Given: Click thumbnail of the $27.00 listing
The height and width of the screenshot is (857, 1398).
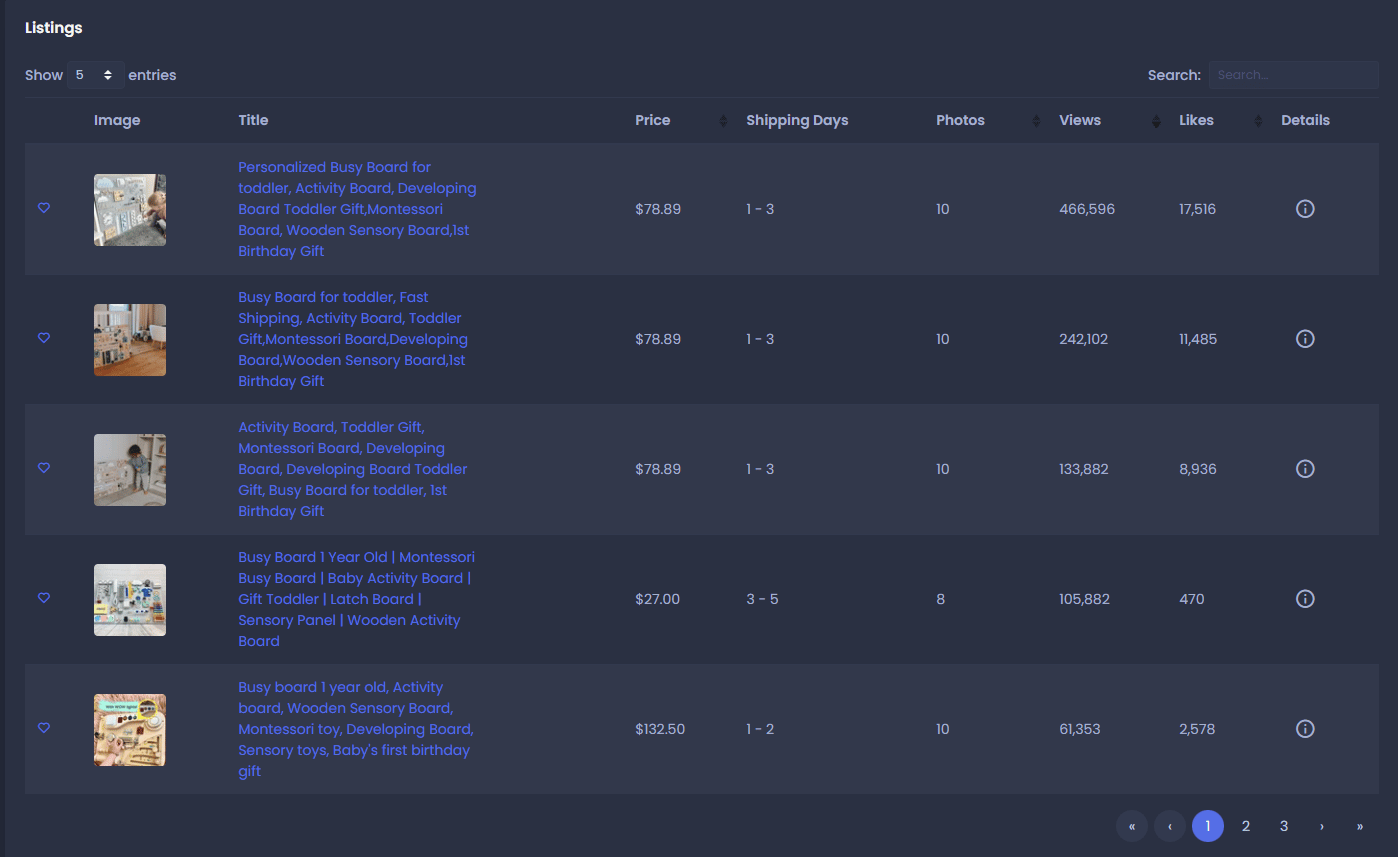Looking at the screenshot, I should click(x=130, y=600).
